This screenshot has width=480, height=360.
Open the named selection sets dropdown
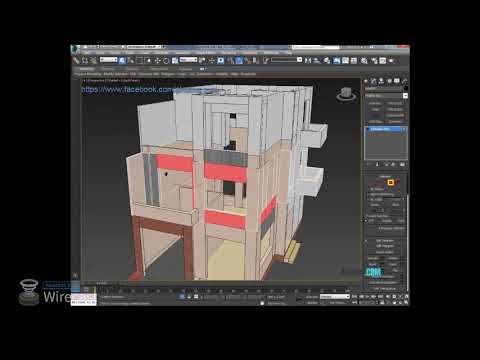point(287,60)
